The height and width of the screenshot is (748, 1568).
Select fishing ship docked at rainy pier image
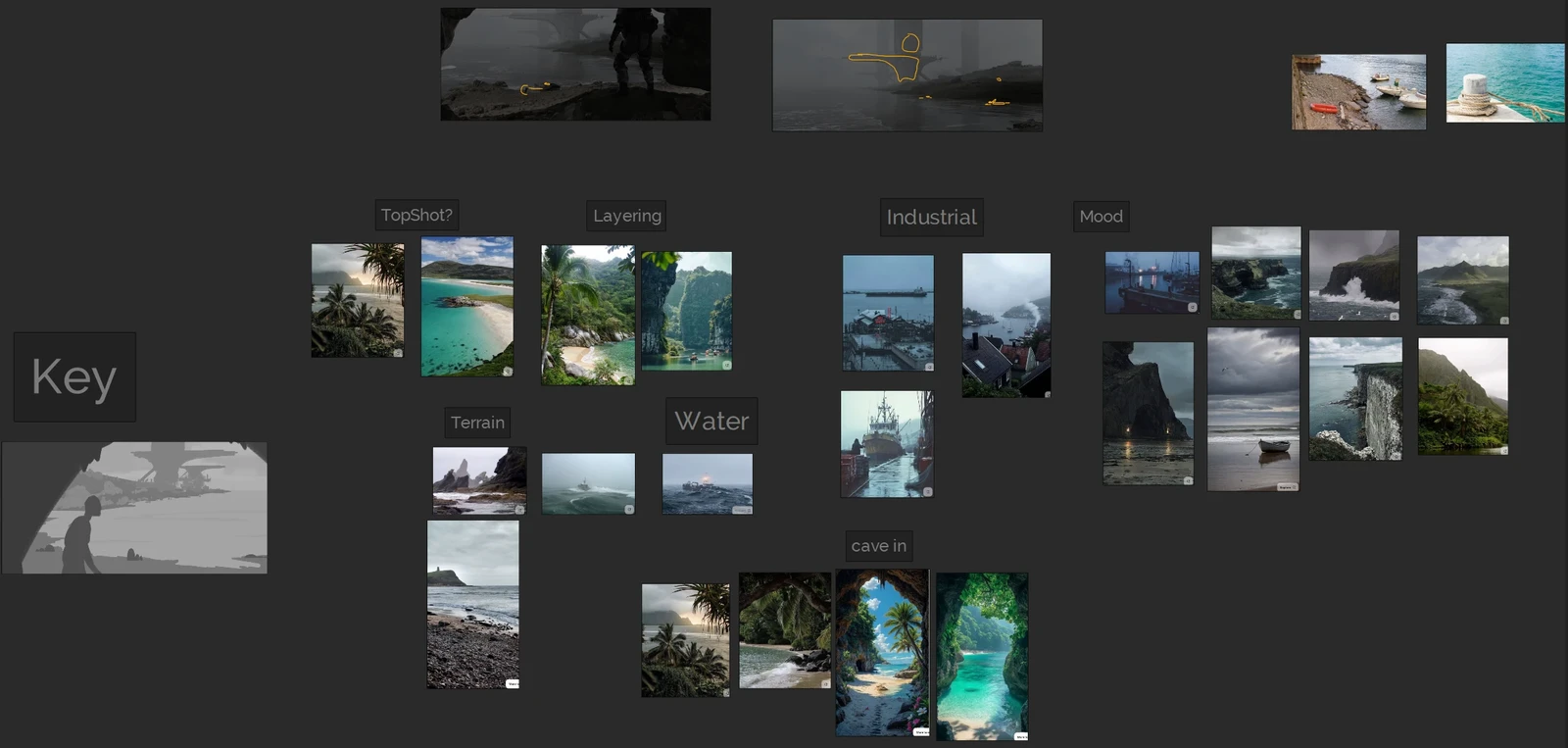coord(888,444)
